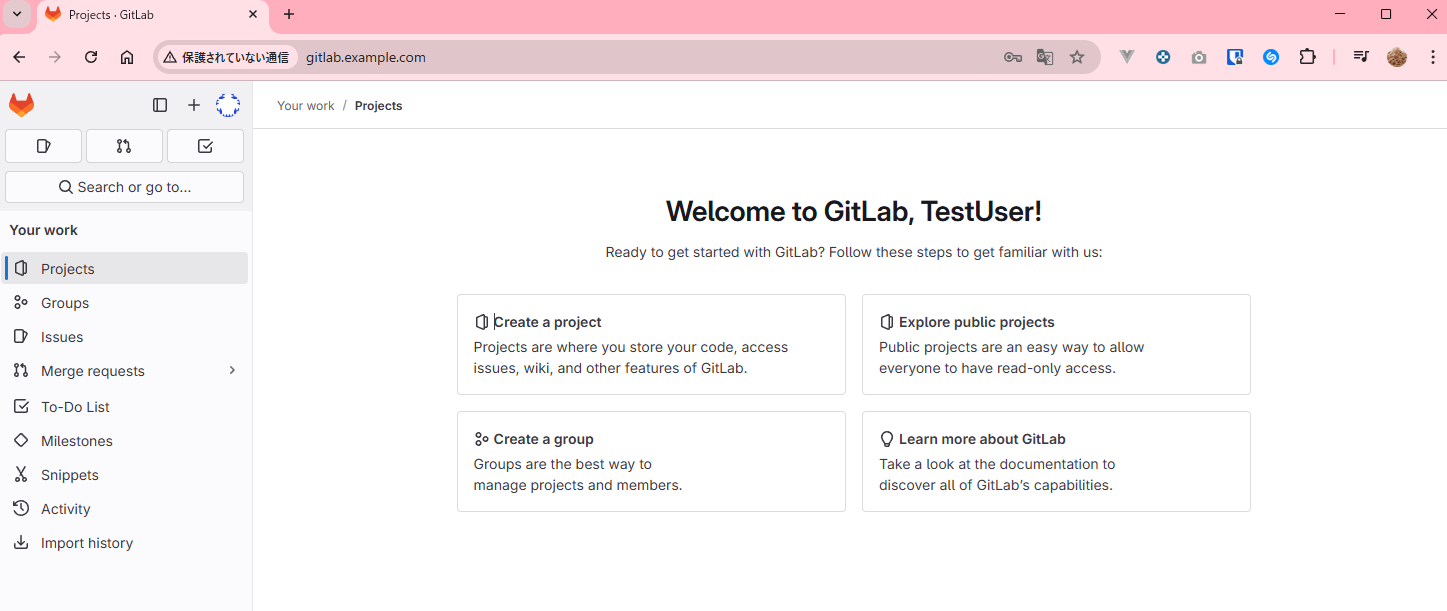The width and height of the screenshot is (1447, 611).
Task: Click the GitLab fox logo
Action: tap(21, 105)
